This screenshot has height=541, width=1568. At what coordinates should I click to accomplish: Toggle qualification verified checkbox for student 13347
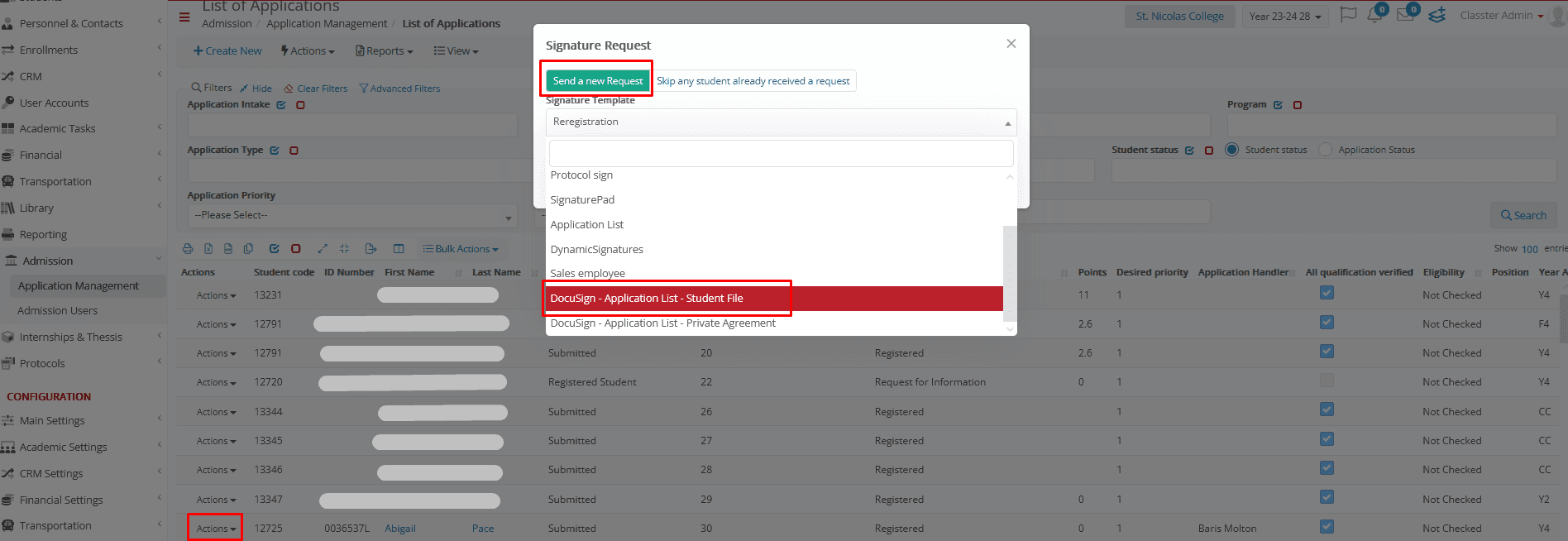(1327, 497)
